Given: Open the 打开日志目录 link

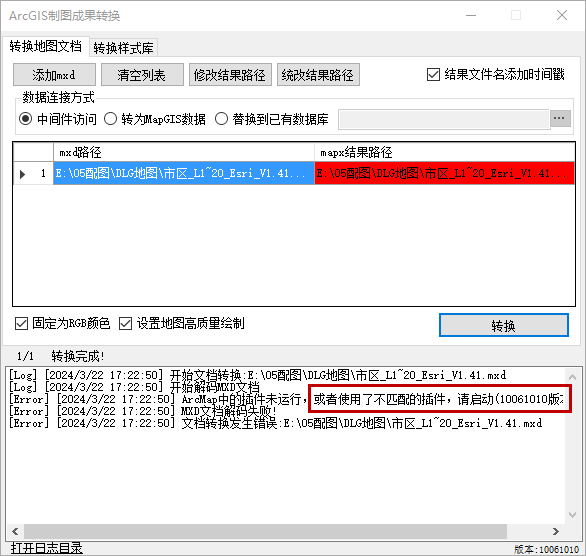Looking at the screenshot, I should point(47,548).
